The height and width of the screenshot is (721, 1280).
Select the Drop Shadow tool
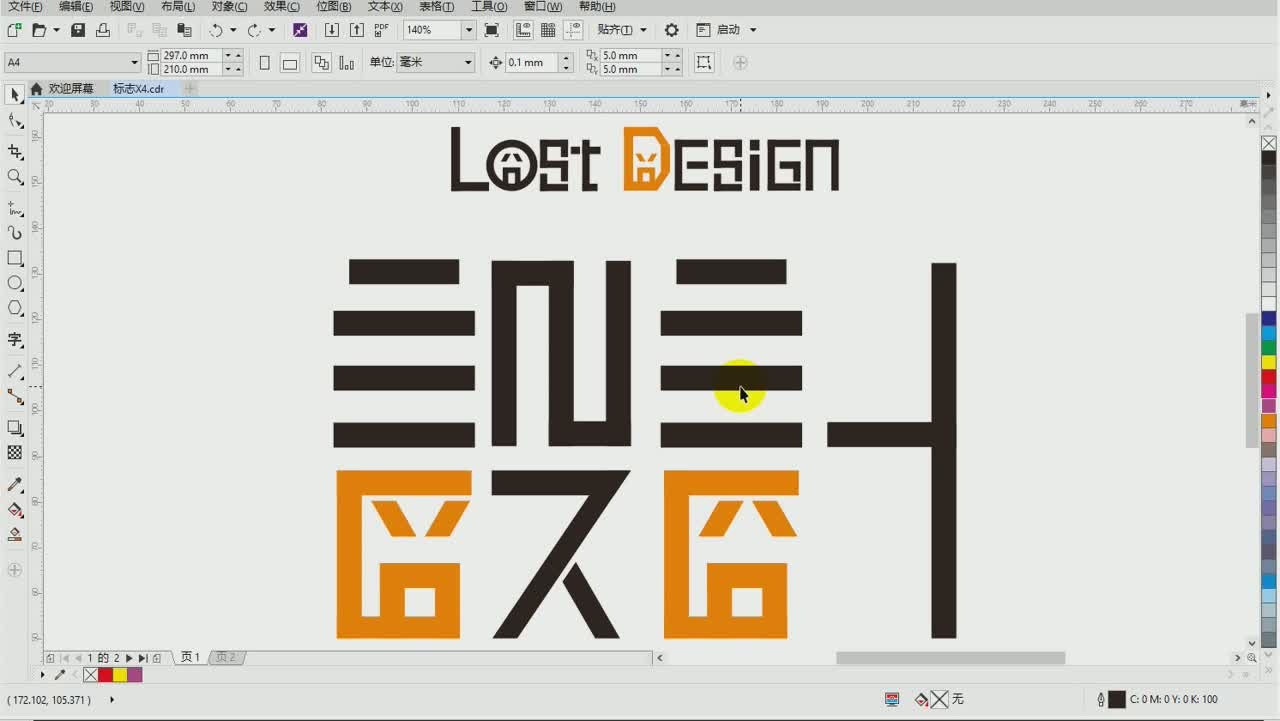[x=15, y=428]
